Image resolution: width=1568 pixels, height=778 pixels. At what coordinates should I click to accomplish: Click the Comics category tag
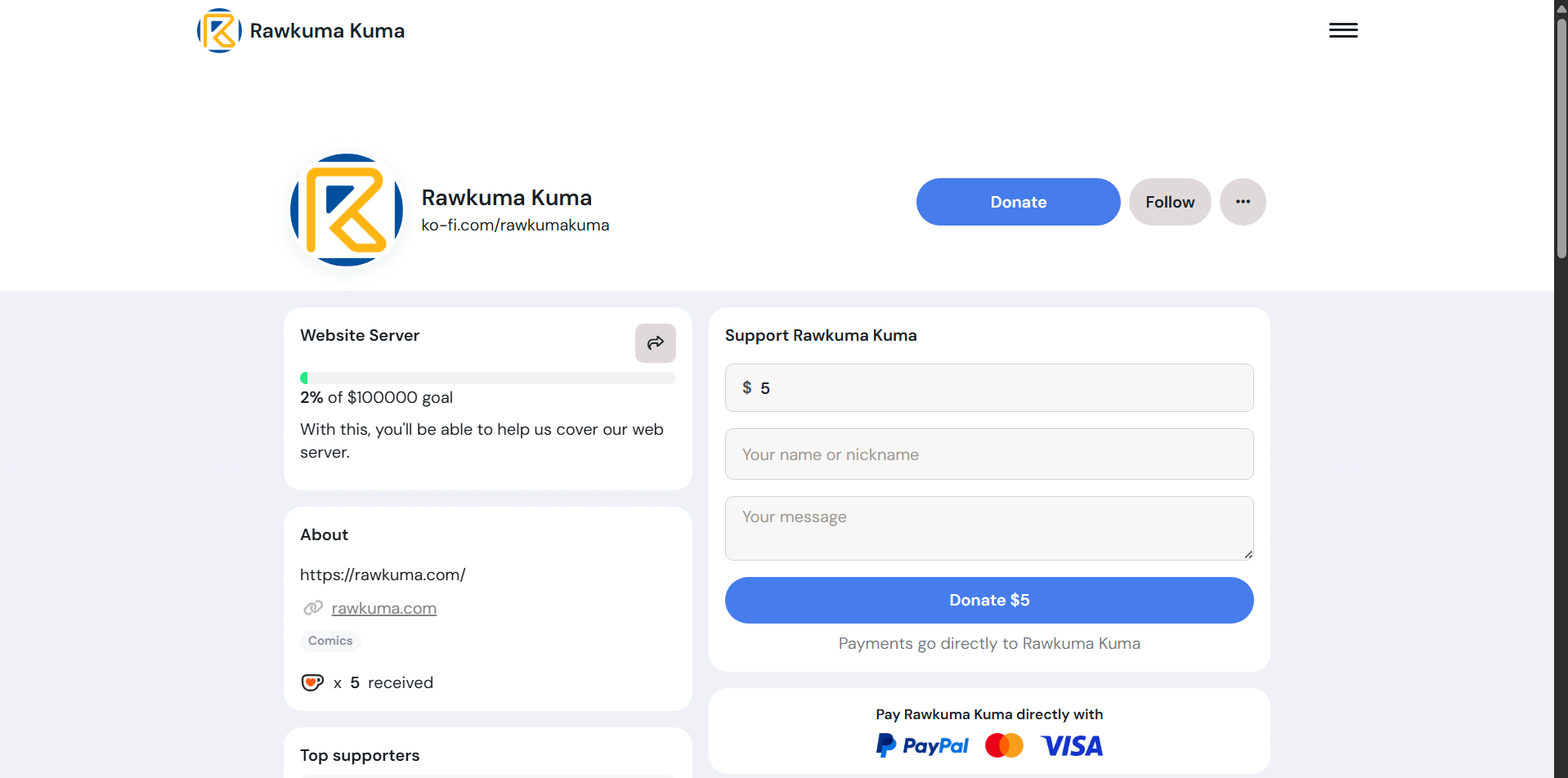pyautogui.click(x=330, y=641)
